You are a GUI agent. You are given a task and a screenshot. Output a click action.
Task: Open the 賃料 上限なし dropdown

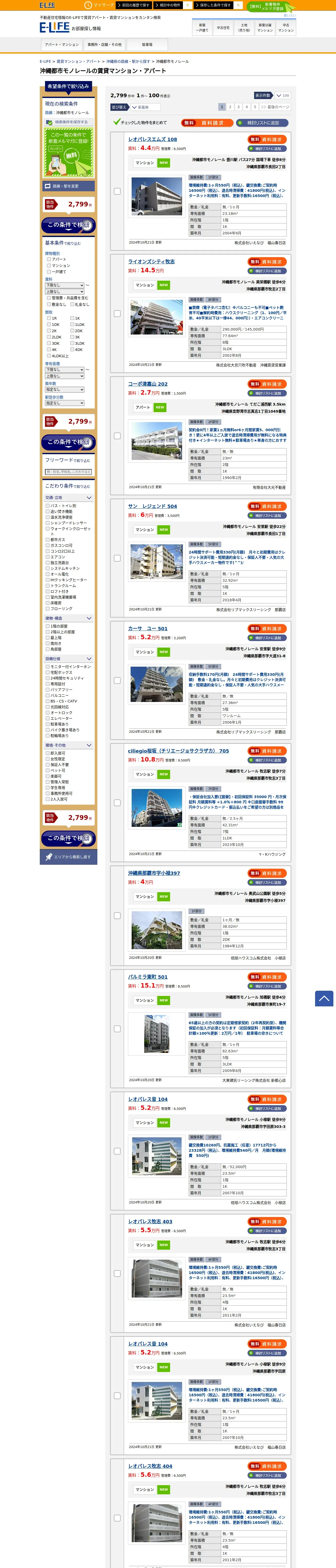point(65,292)
